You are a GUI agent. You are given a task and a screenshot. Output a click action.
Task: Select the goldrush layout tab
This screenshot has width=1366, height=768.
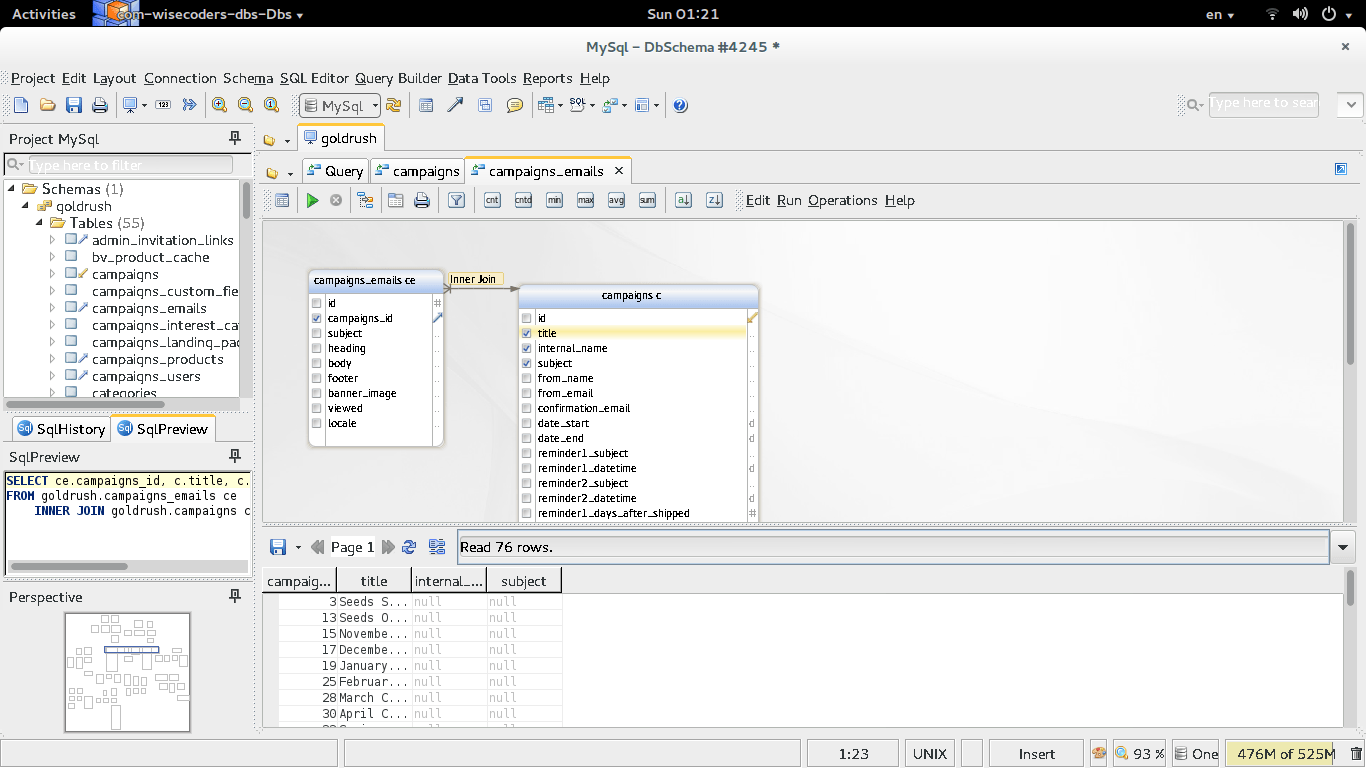coord(339,138)
